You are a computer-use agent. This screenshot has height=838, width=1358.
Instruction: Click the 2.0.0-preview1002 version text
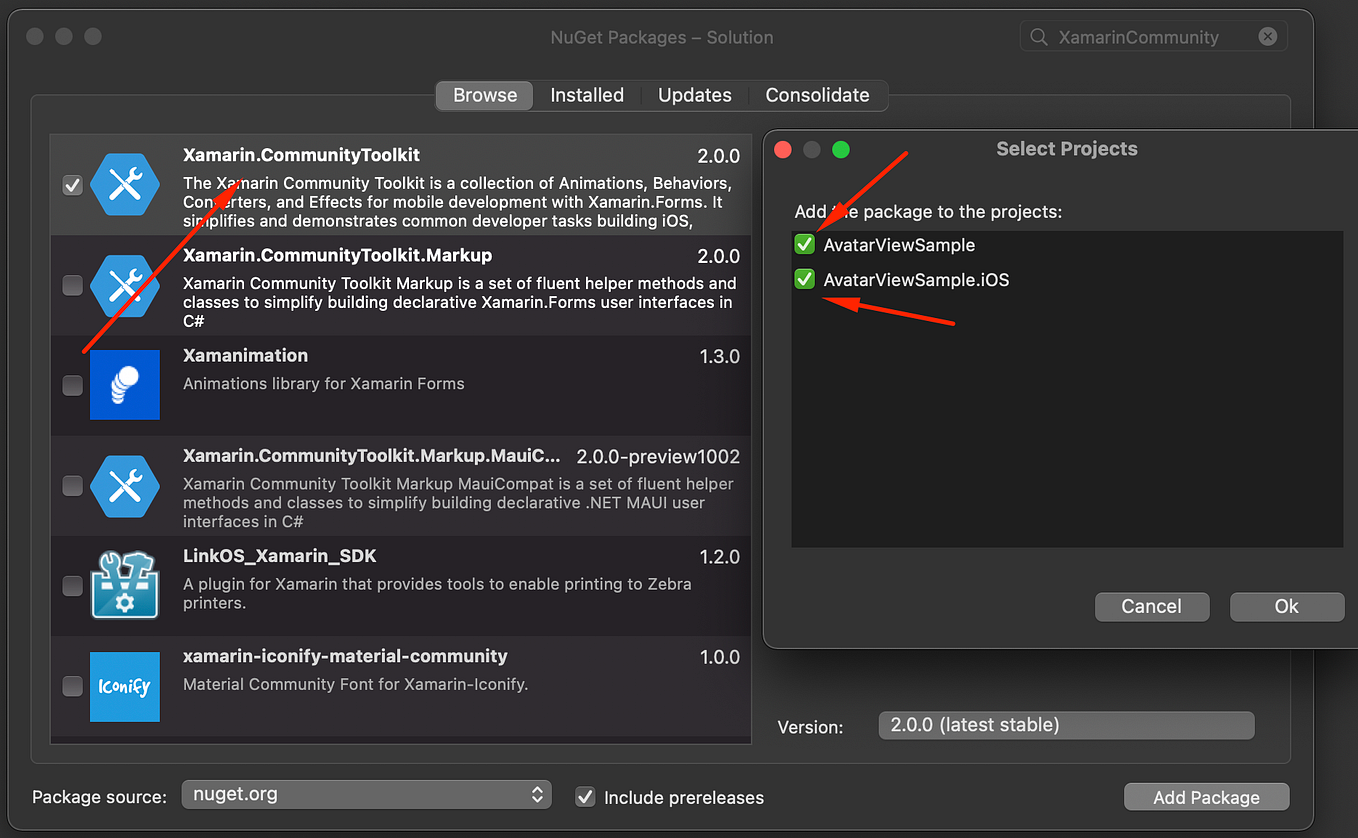(x=658, y=457)
